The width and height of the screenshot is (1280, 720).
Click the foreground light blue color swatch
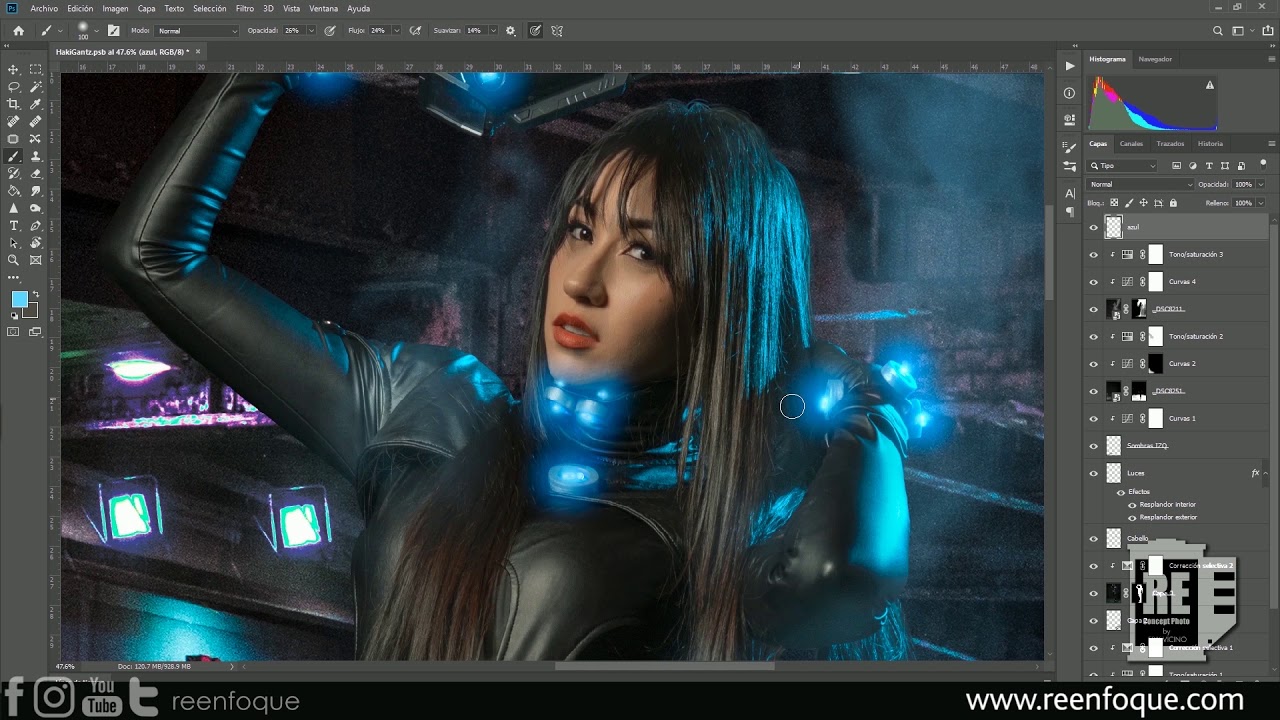[19, 299]
